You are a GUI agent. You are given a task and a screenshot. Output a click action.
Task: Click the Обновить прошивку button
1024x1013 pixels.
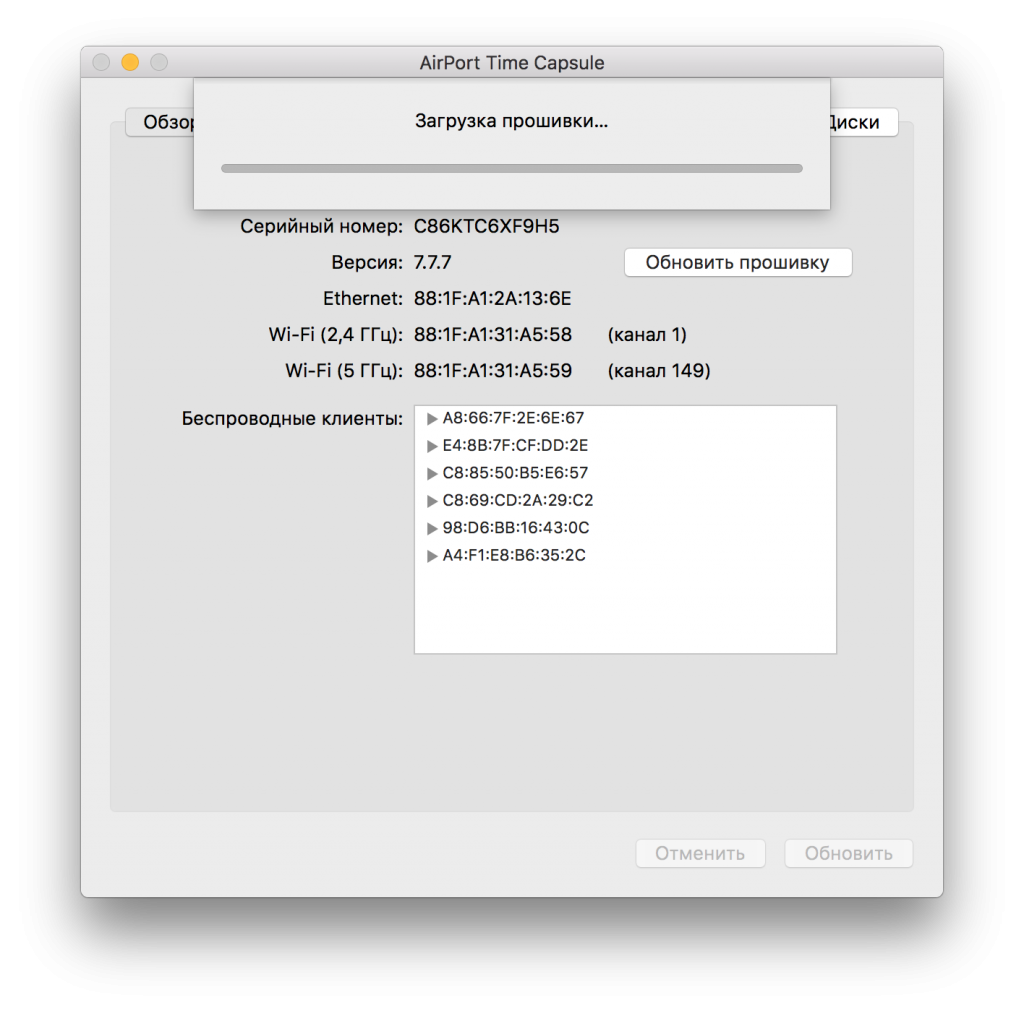coord(738,263)
